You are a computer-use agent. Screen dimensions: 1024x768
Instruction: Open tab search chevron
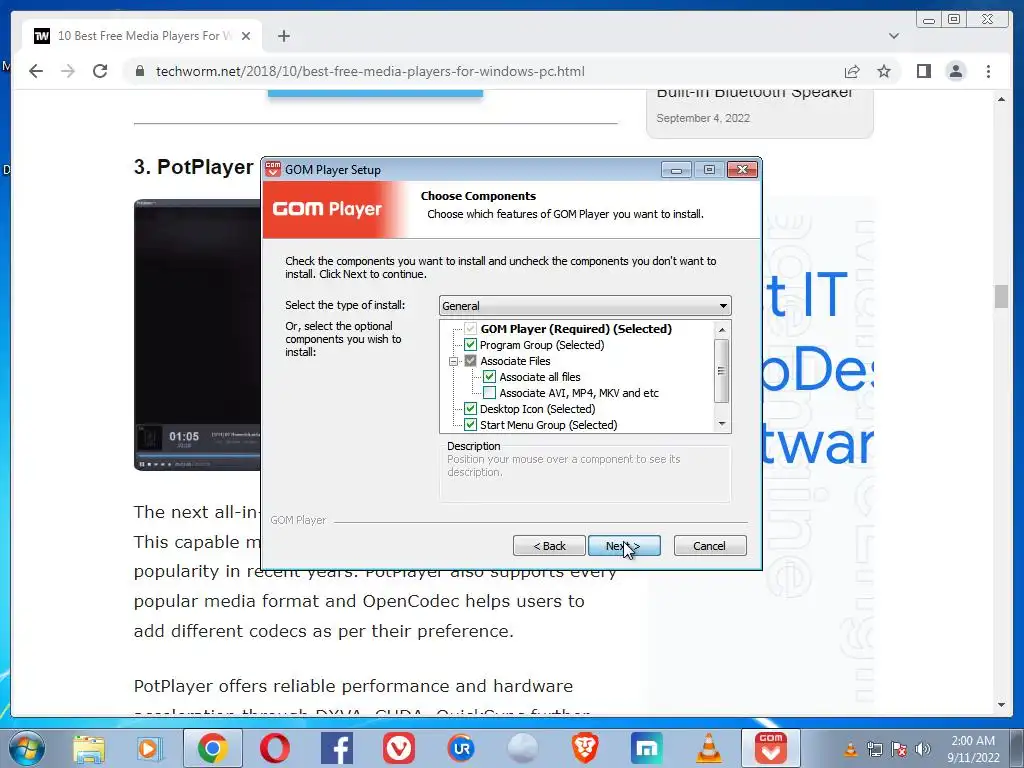[893, 36]
